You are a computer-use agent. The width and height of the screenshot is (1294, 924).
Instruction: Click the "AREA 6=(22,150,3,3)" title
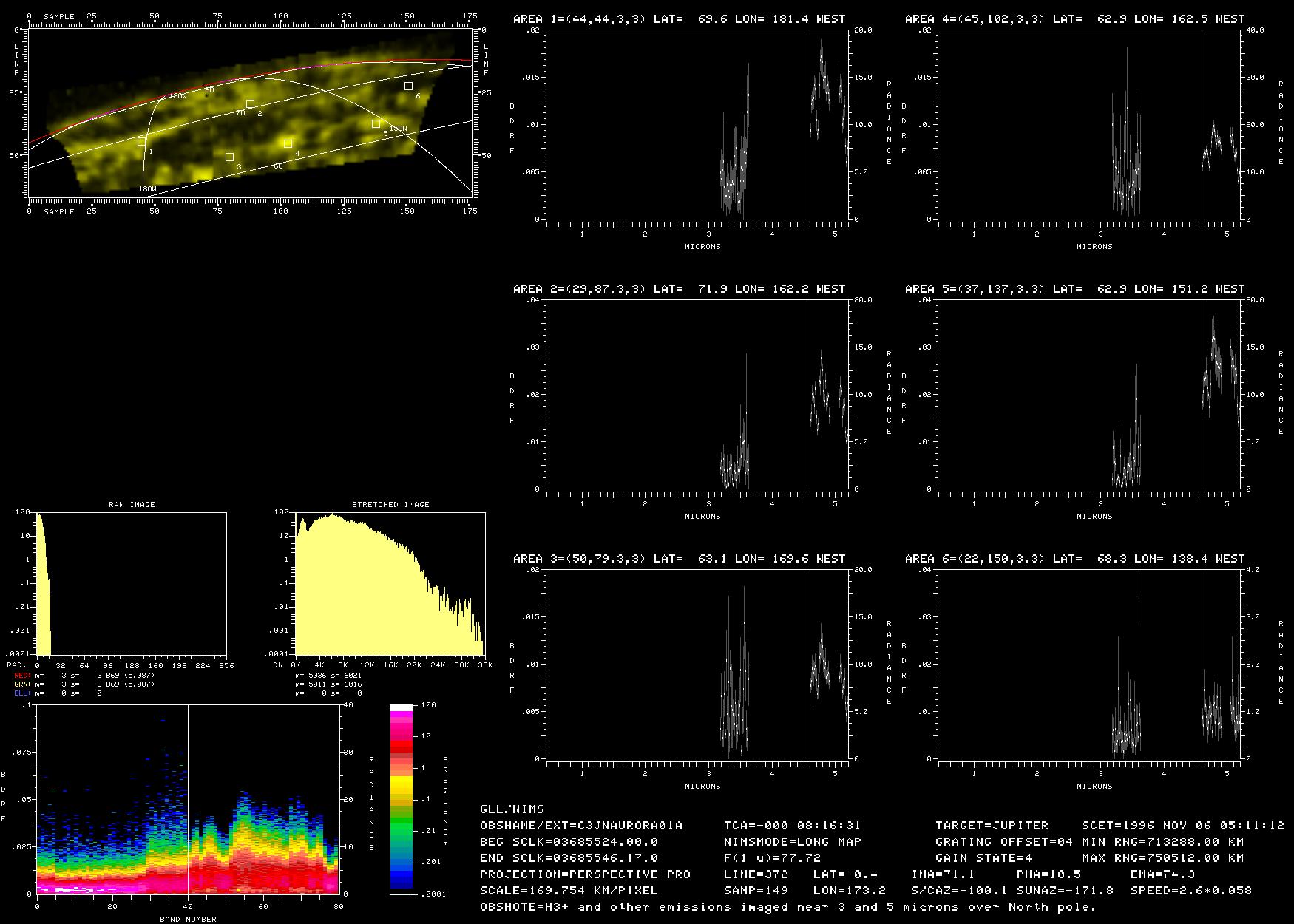coord(975,559)
